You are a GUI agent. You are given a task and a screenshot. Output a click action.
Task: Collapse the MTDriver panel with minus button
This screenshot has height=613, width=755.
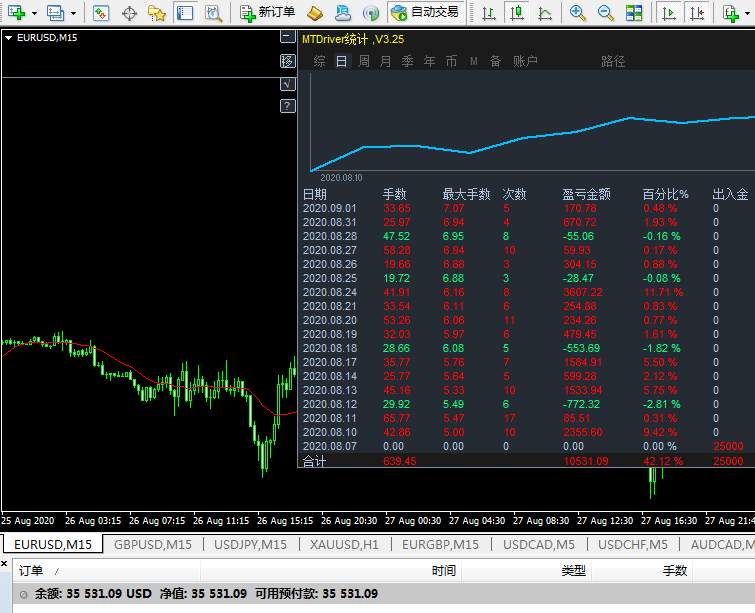coord(287,37)
